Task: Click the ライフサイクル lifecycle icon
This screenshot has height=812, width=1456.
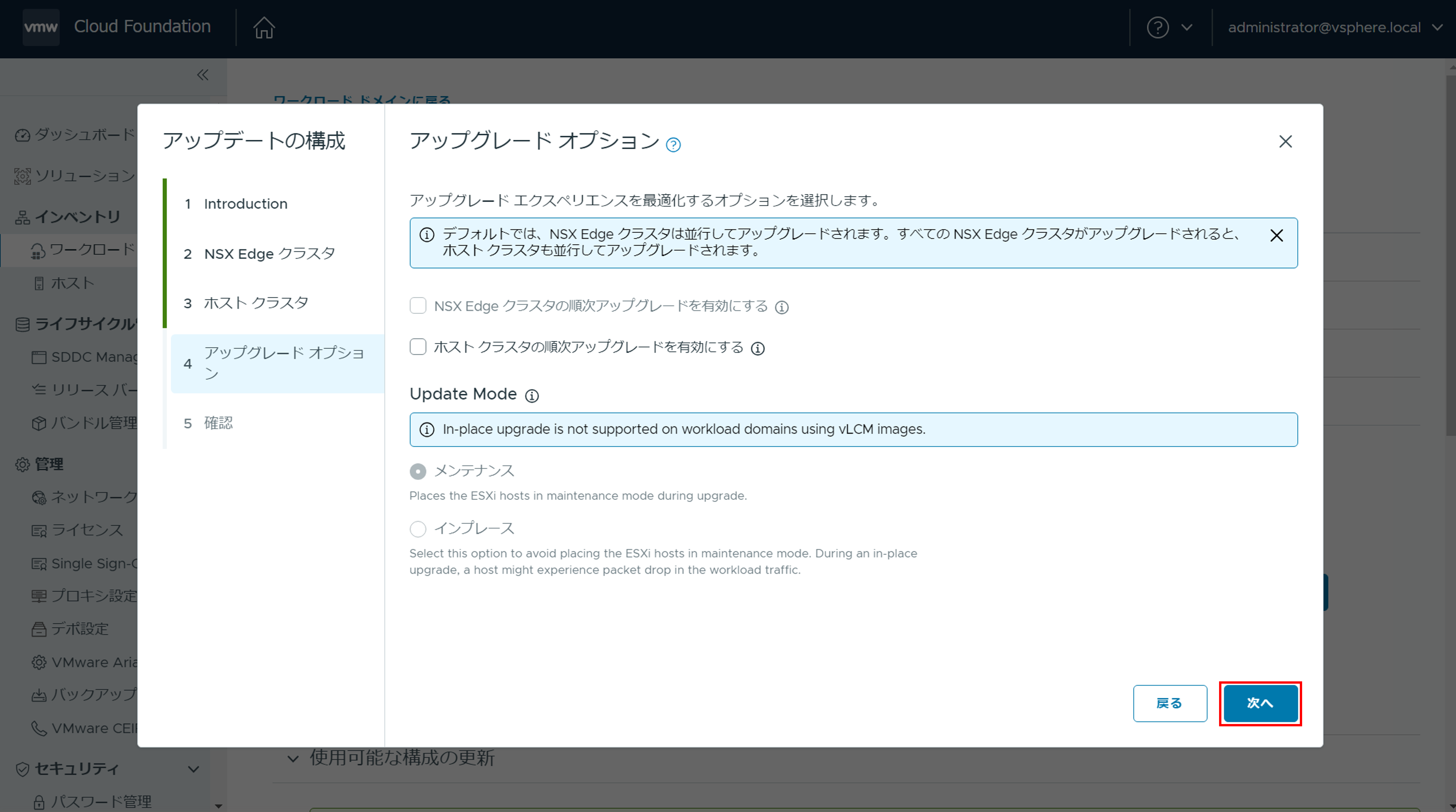Action: pos(23,324)
